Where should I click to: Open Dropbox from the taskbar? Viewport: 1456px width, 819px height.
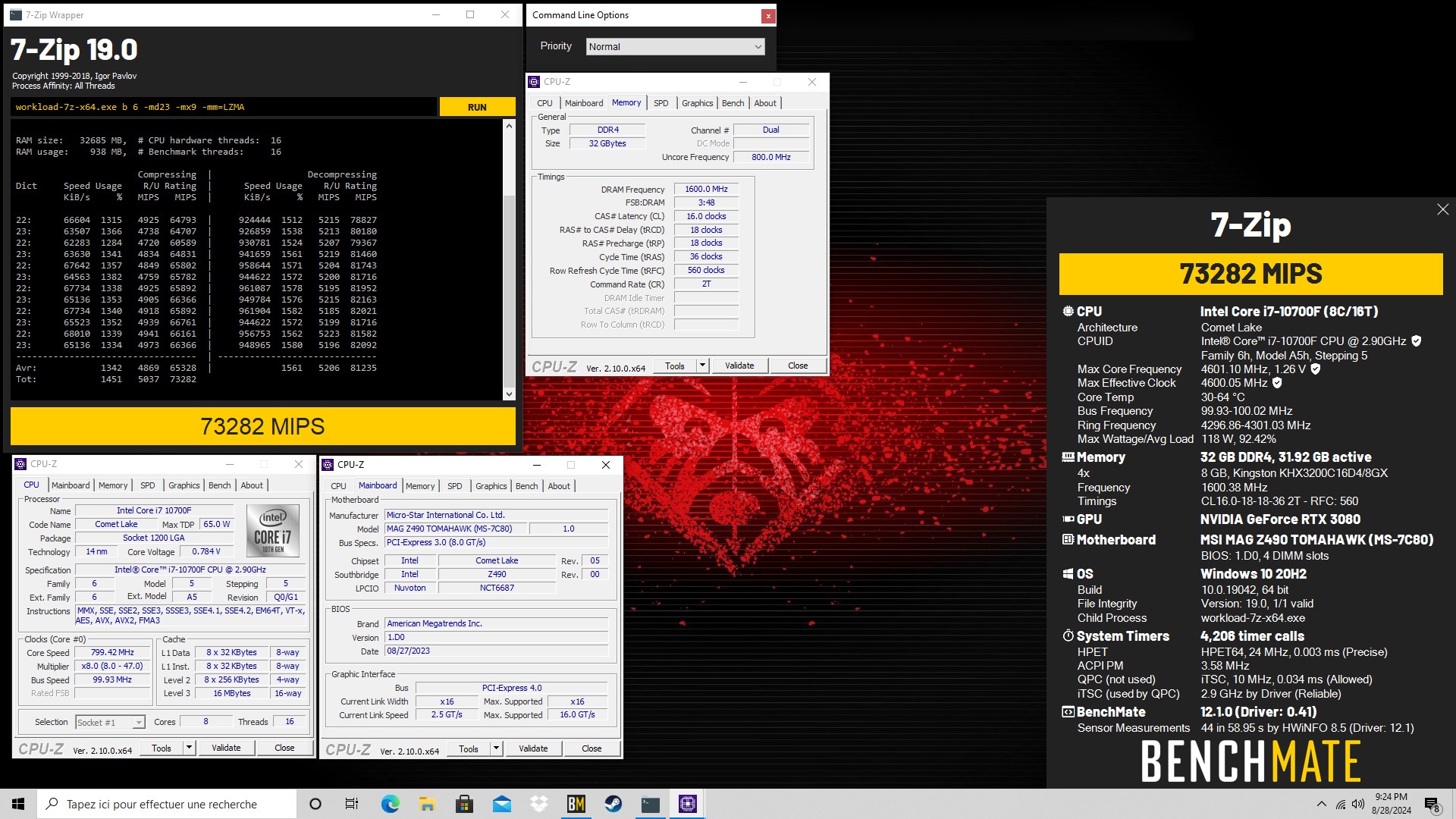coord(538,804)
